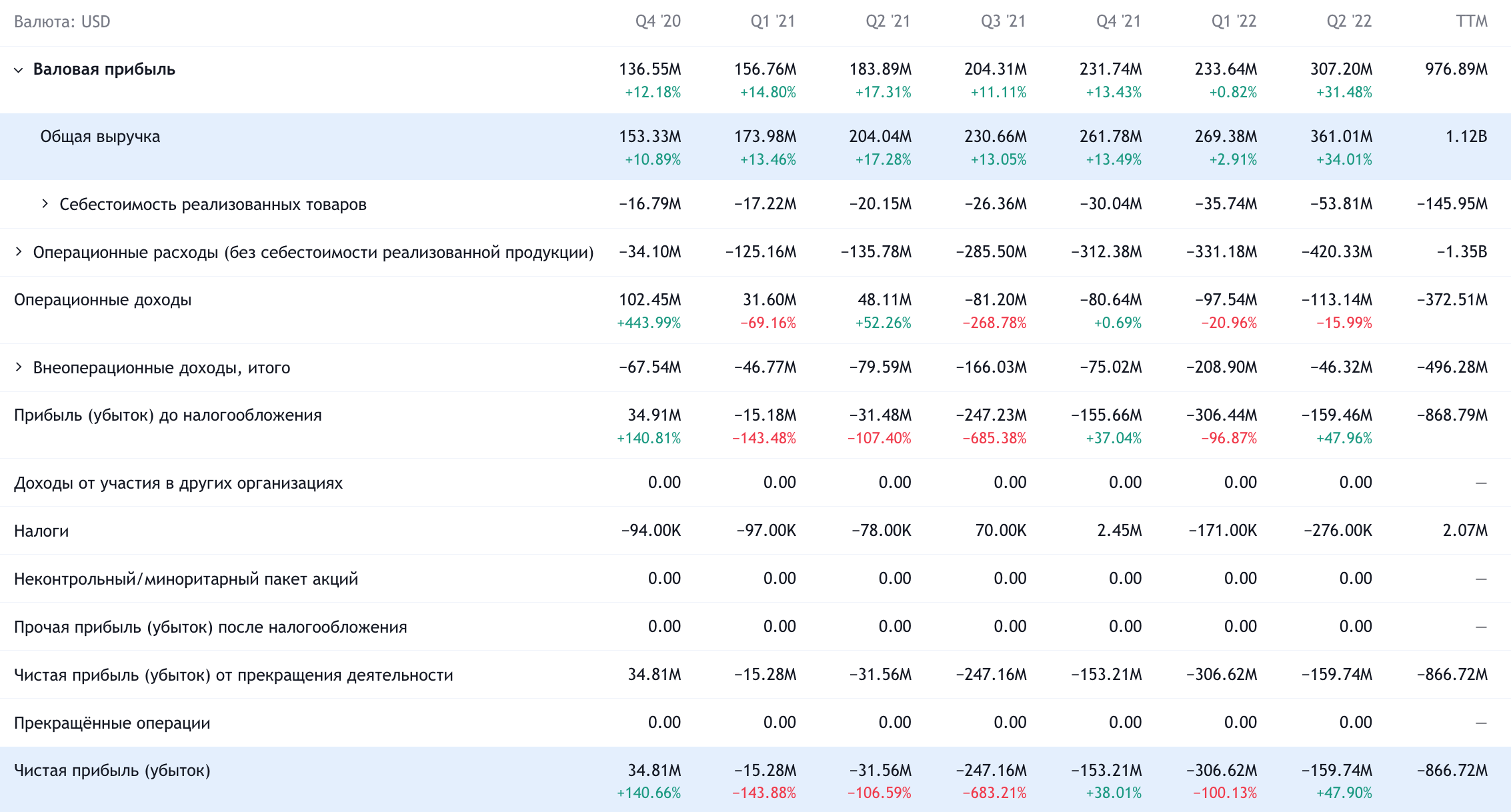Click the Валовая прибыль row label
Screen dimensions: 1511x812
[x=104, y=69]
